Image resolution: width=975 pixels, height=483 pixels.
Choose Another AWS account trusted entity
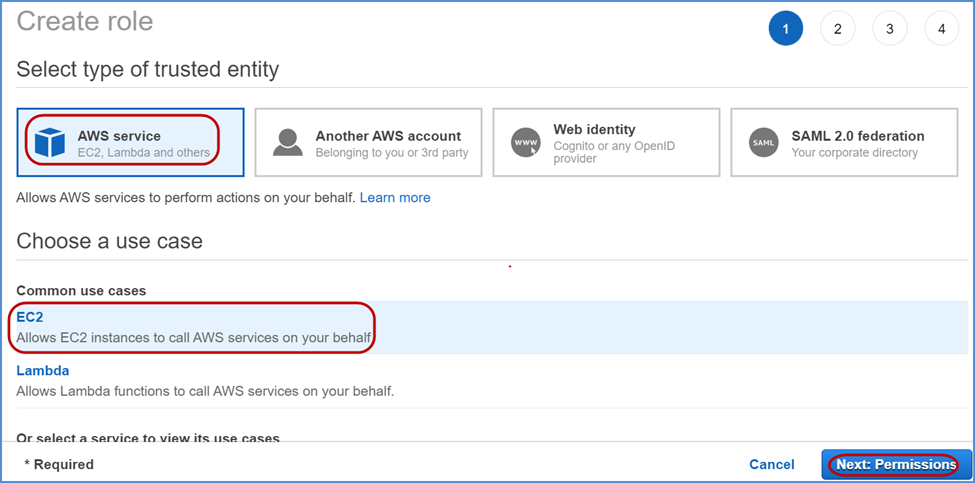pos(369,142)
